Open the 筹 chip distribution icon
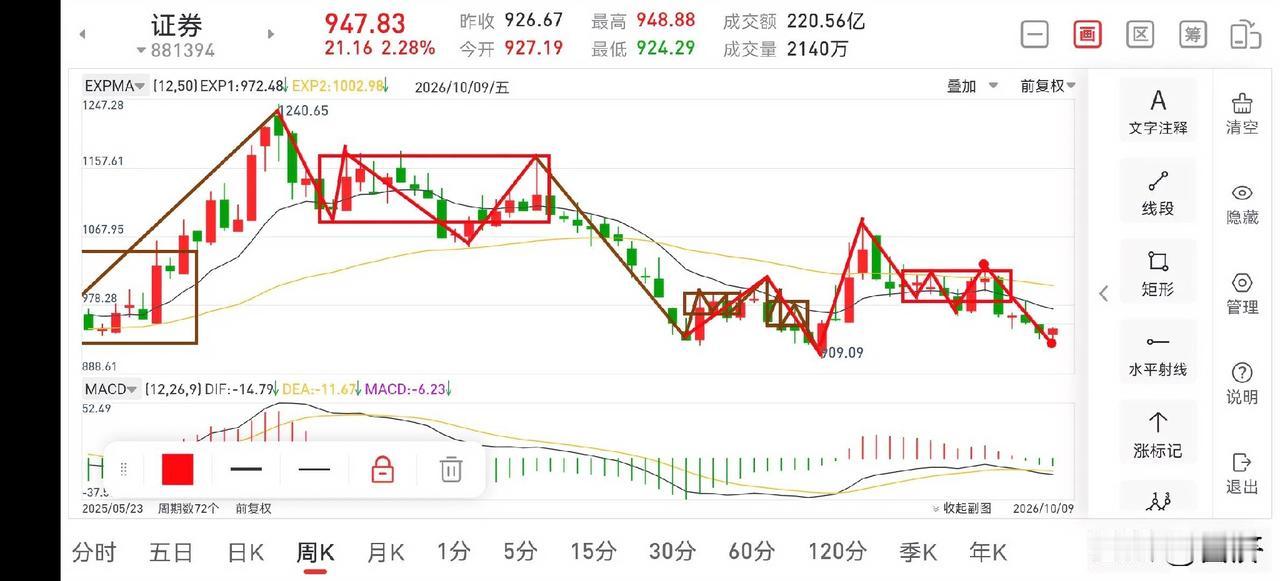Viewport: 1280px width, 581px height. 1192,34
